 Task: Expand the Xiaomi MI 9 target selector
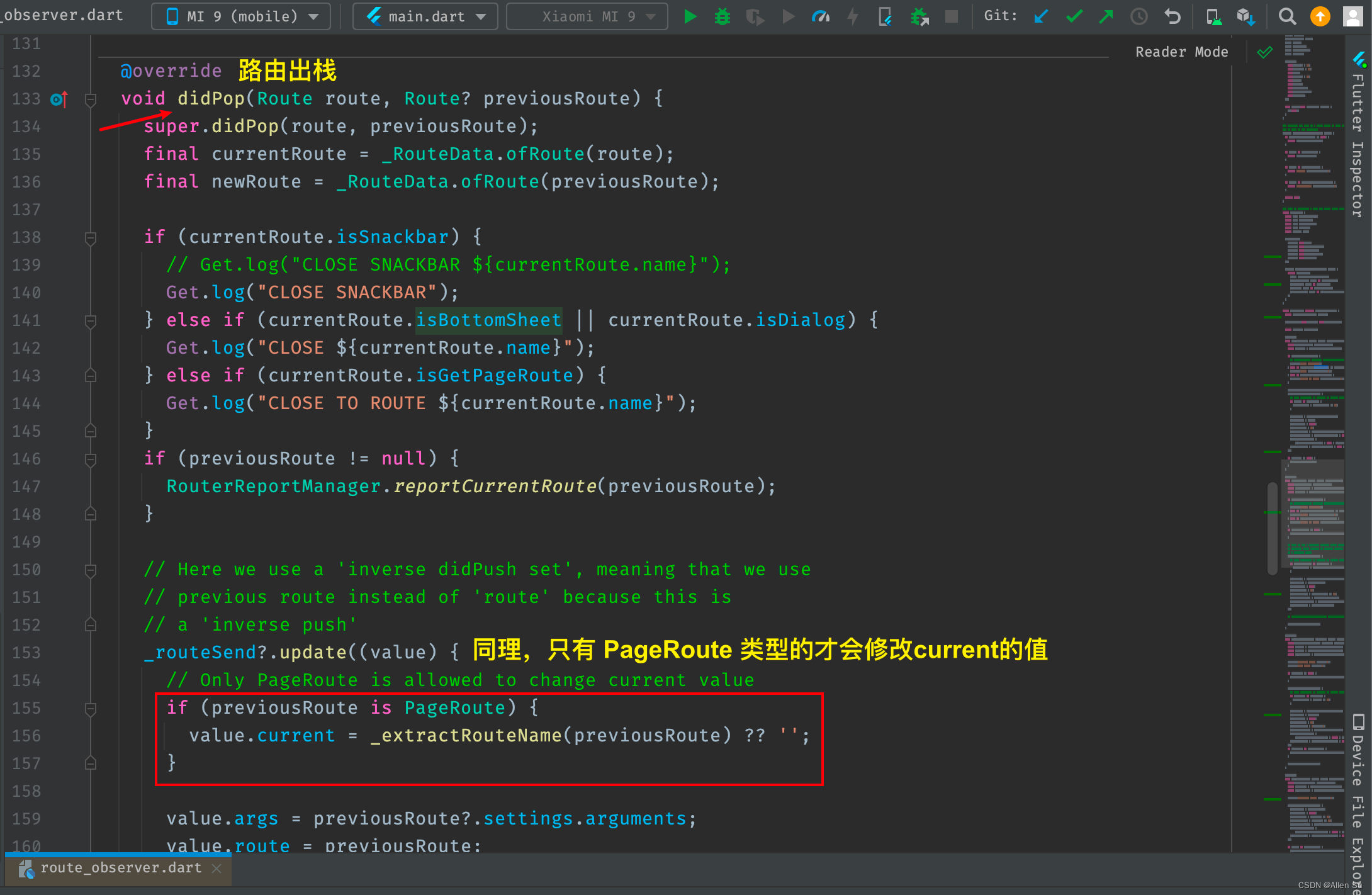587,16
